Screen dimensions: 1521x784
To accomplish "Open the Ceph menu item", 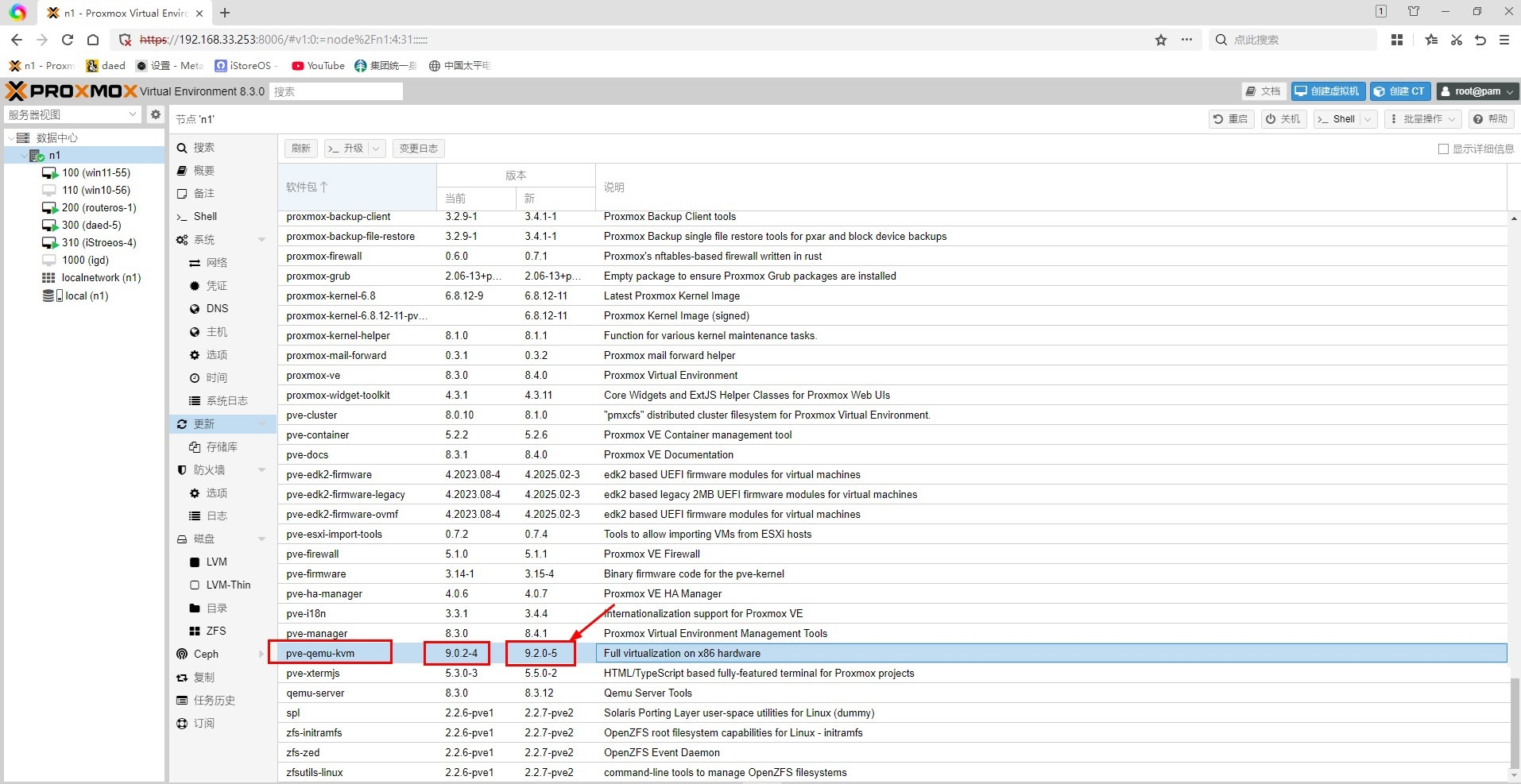I will pyautogui.click(x=206, y=654).
